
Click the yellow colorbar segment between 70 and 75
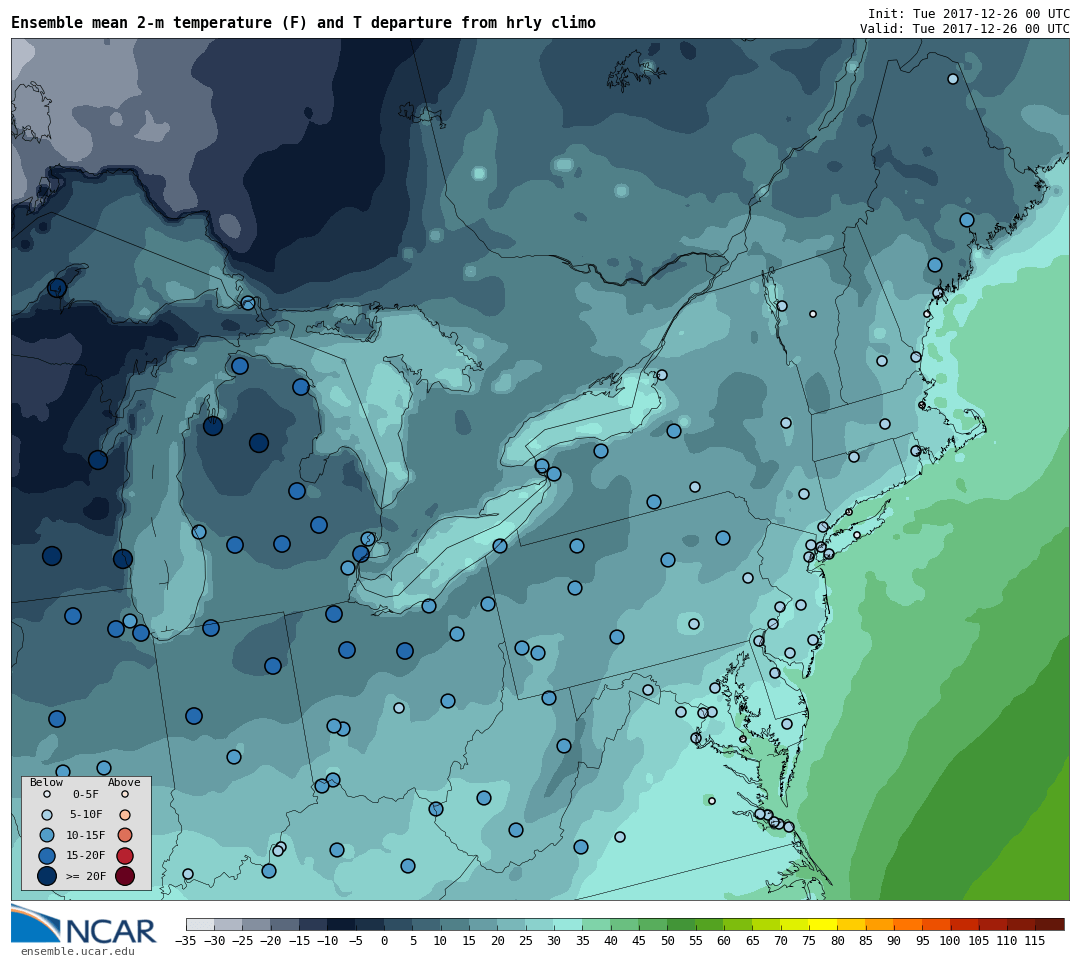pos(794,924)
